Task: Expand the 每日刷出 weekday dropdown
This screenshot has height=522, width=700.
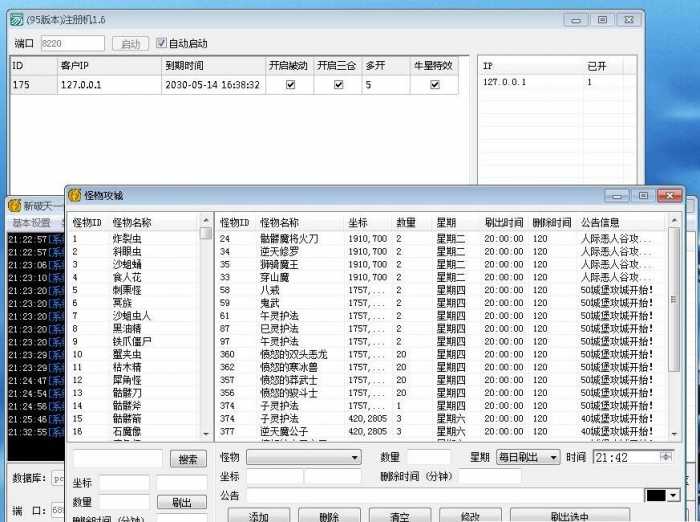Action: [x=553, y=457]
